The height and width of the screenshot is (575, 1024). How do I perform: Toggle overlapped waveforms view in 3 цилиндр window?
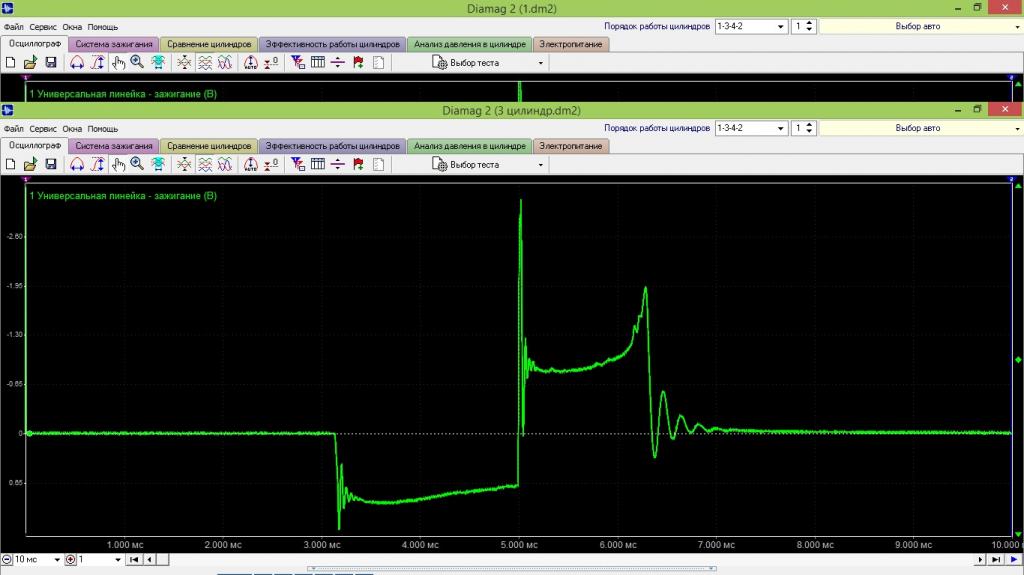[x=225, y=164]
